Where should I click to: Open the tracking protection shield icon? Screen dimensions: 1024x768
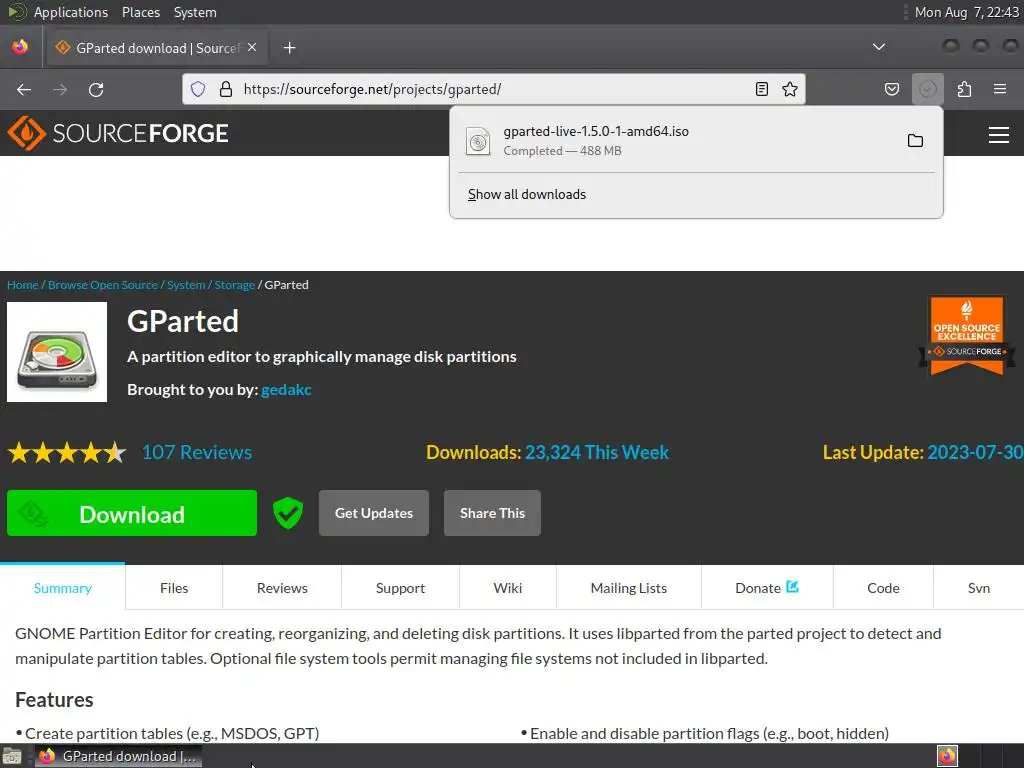tap(198, 89)
